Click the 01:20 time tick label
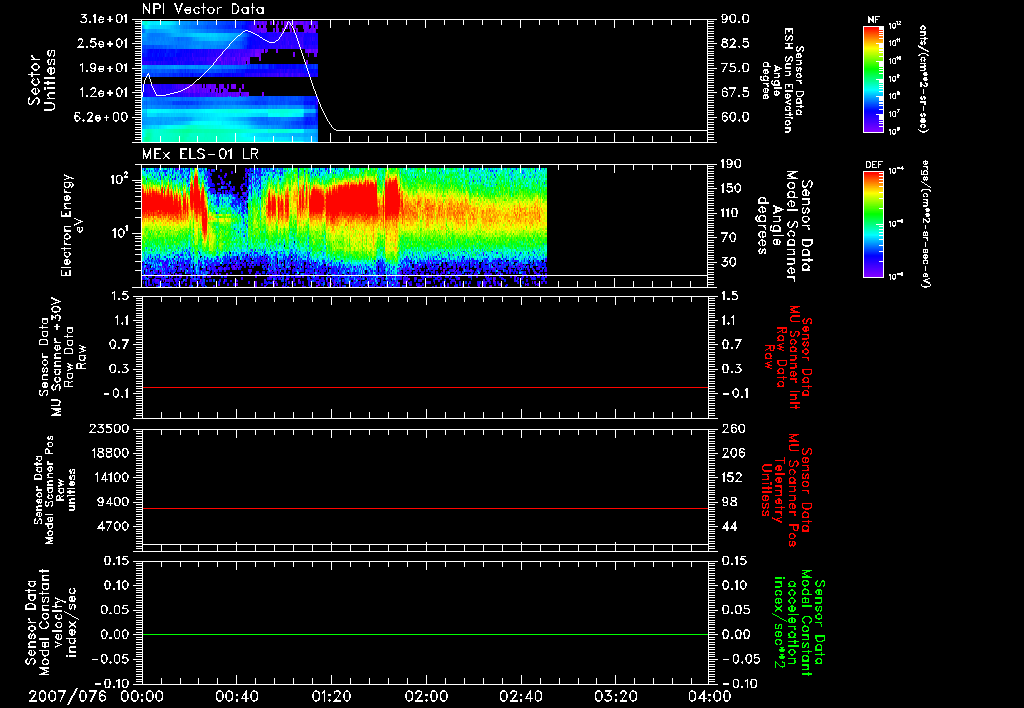The image size is (1024, 708). tap(331, 696)
